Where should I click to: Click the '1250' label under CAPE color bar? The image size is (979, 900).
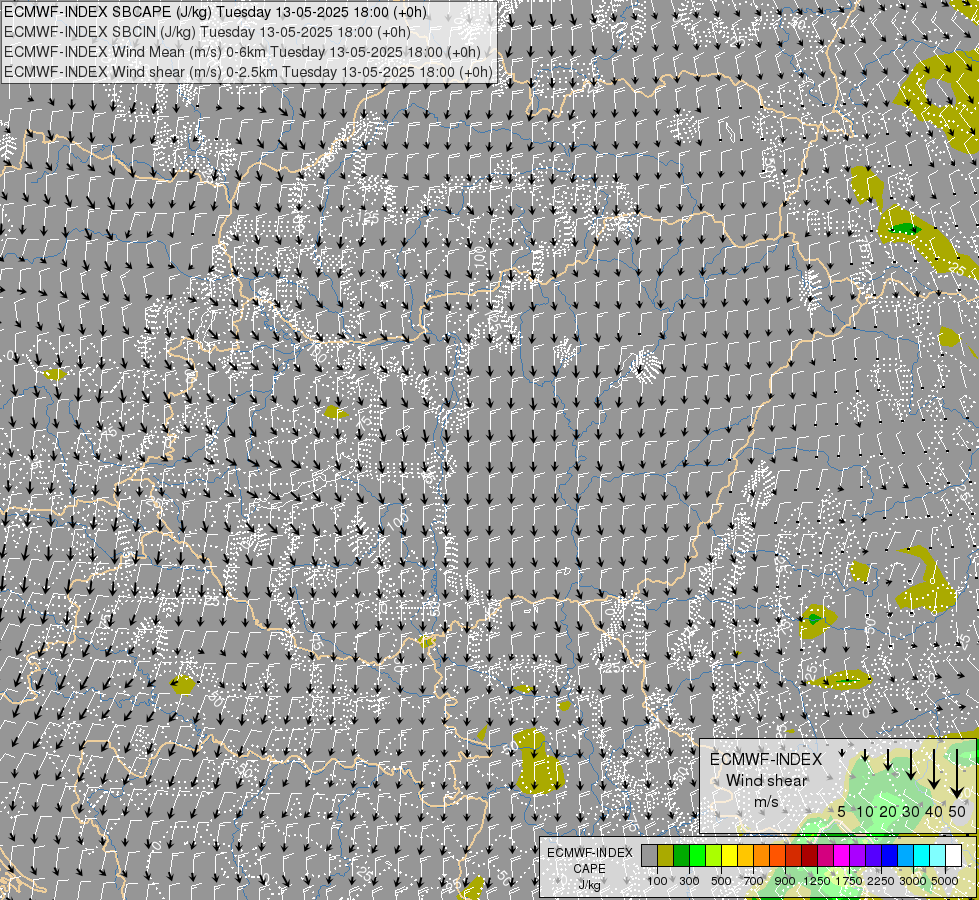tap(817, 881)
